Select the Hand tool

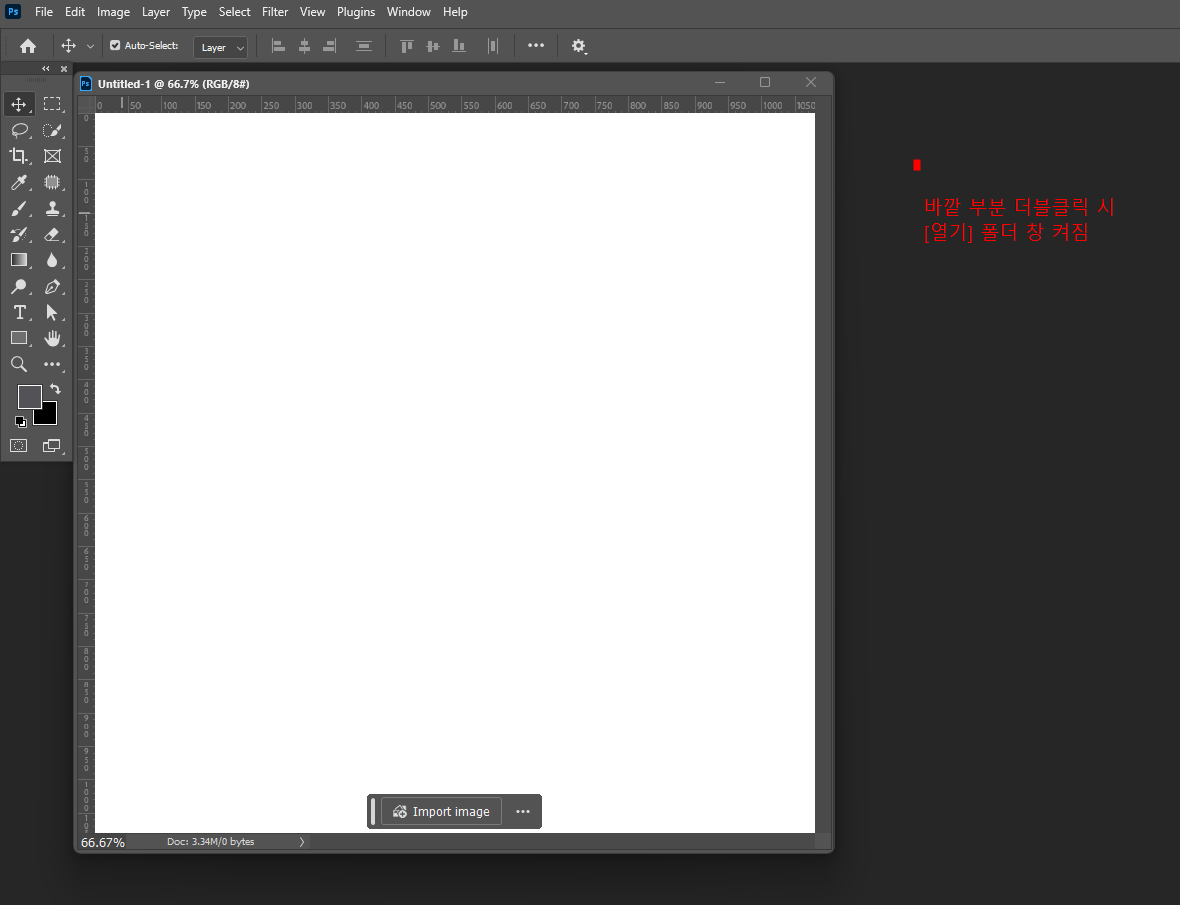tap(52, 339)
